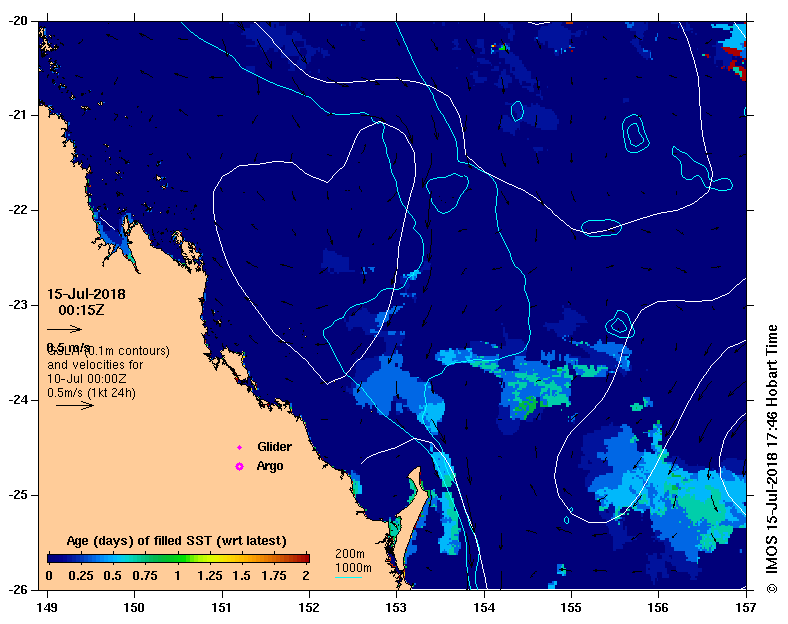Click the scale arrow below '0.5m/s (1kt 24h)'

point(74,405)
